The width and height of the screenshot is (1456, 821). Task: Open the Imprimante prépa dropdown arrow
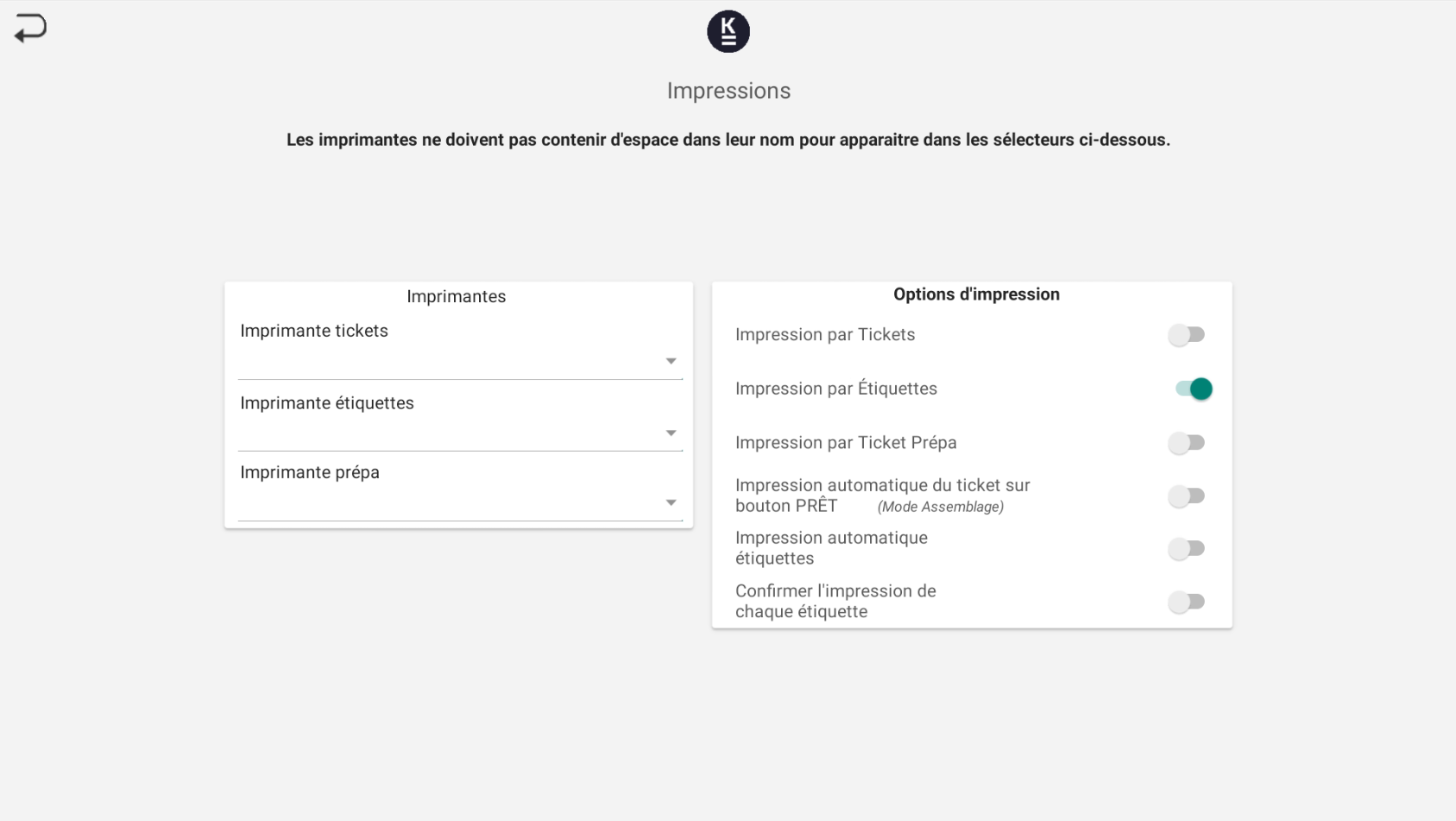point(671,503)
